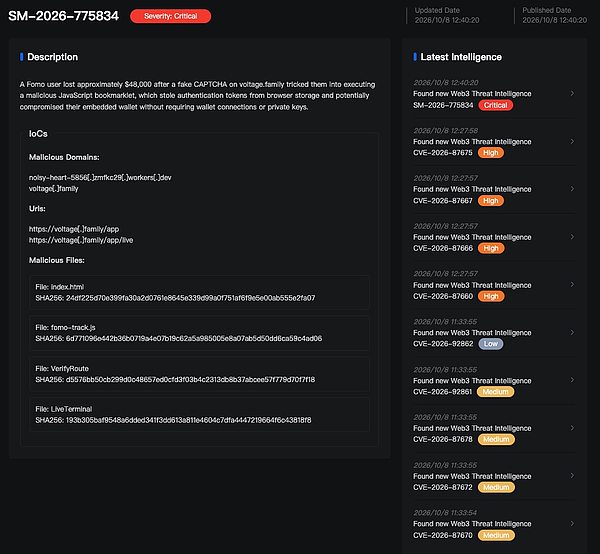Click Medium badge beside CVE-2026-92861
Viewport: 600px width, 554px height.
click(x=495, y=392)
